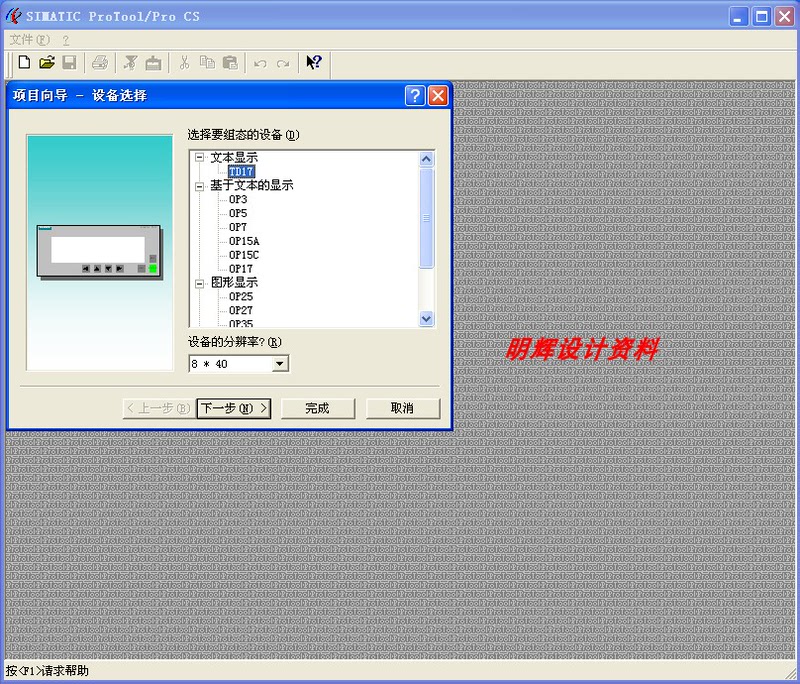Click the Print toolbar icon
This screenshot has height=684, width=800.
click(99, 63)
